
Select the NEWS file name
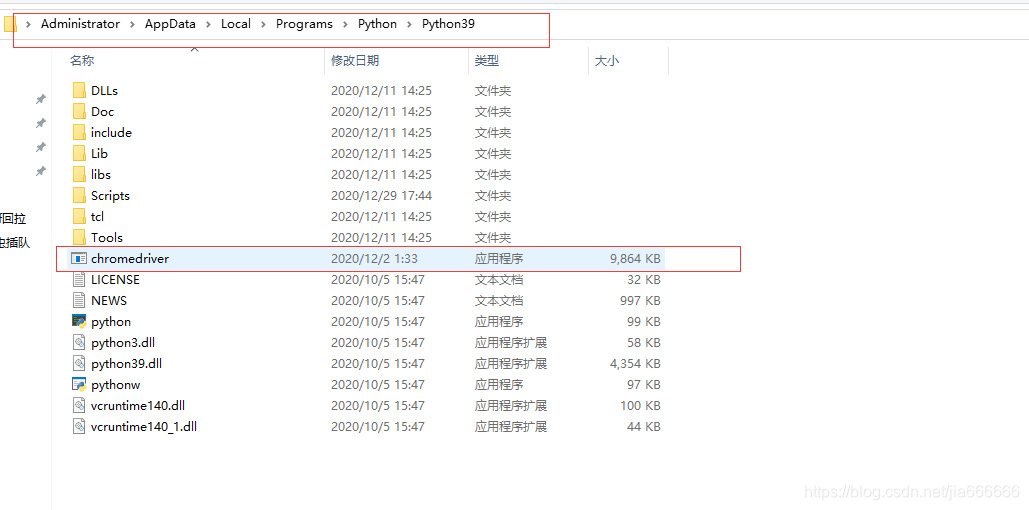[x=109, y=301]
